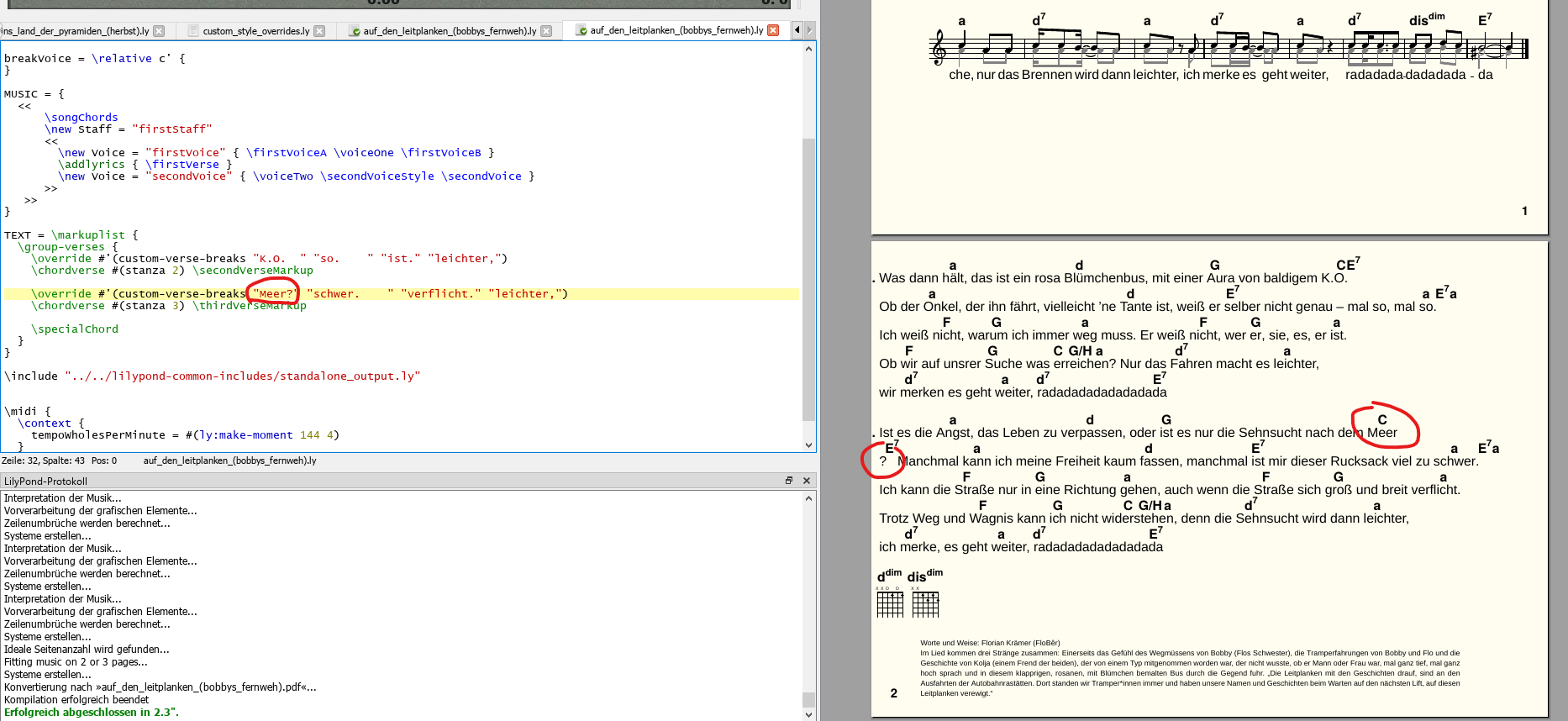Viewport: 1568px width, 721px height.
Task: Close the LilyPond-Protokoll panel
Action: [x=807, y=481]
